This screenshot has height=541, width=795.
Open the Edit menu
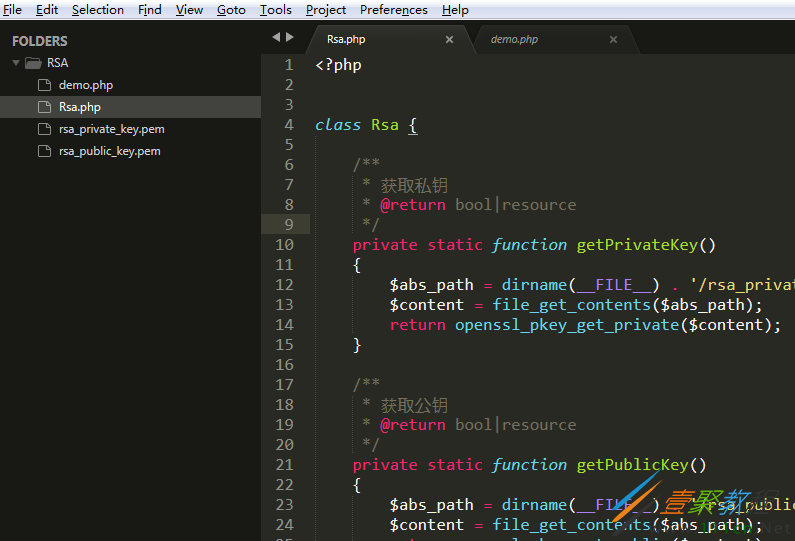tap(47, 10)
